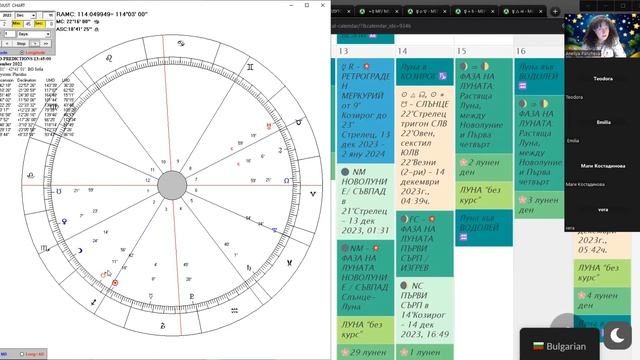This screenshot has width=640, height=360.
Task: Open NM Новолуние event at 21° Стрелец
Action: click(x=365, y=201)
